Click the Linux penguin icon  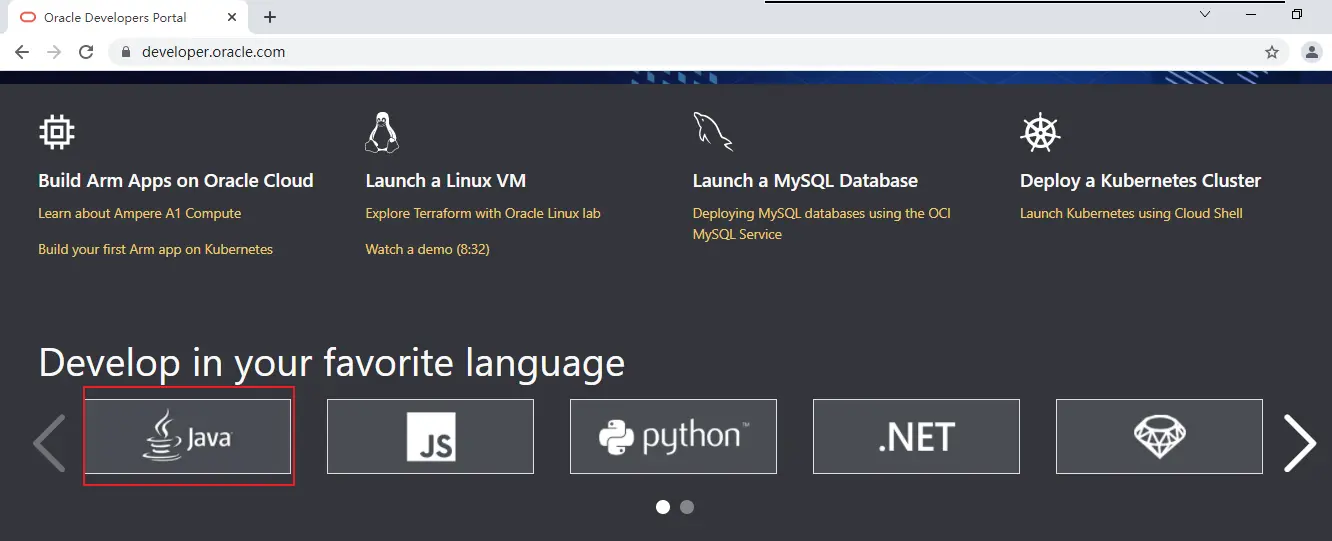click(382, 132)
